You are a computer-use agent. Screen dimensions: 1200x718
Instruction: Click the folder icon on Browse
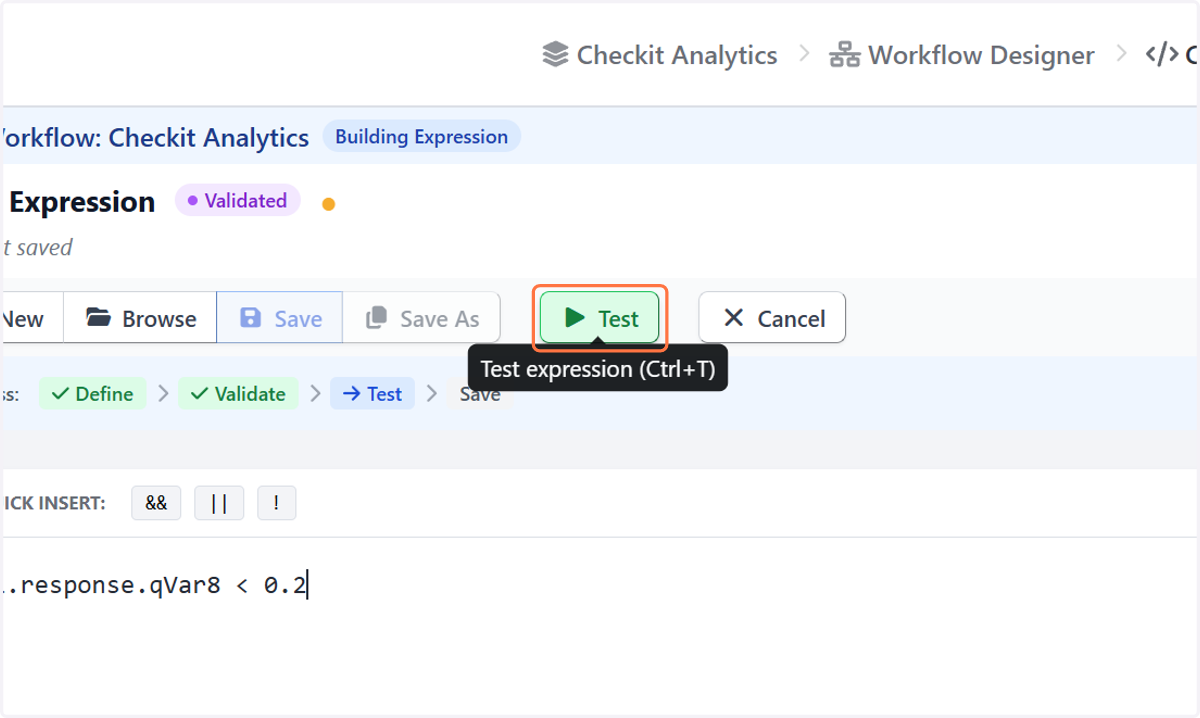[x=98, y=318]
